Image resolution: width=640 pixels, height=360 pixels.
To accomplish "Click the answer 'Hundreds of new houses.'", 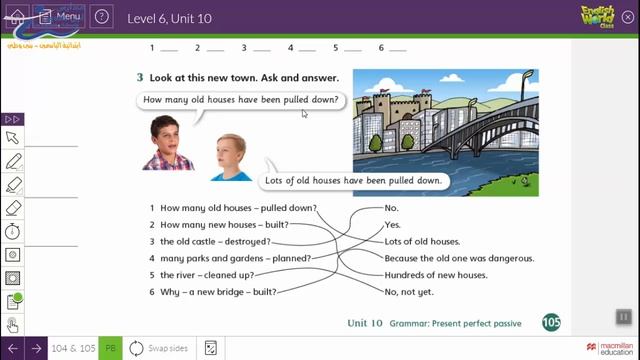I will click(x=436, y=275).
